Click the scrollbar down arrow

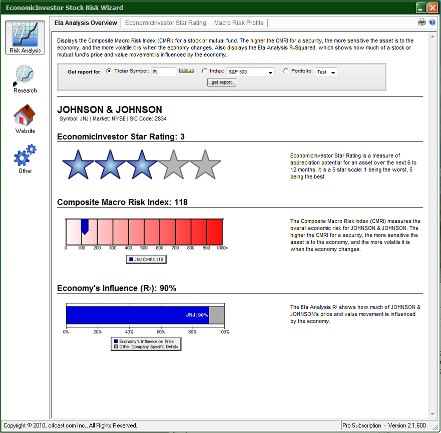pos(433,414)
